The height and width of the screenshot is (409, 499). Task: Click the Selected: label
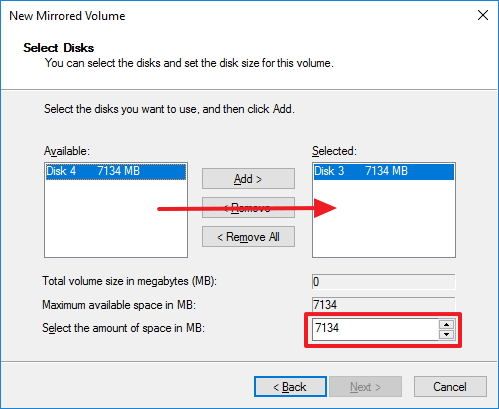coord(334,151)
